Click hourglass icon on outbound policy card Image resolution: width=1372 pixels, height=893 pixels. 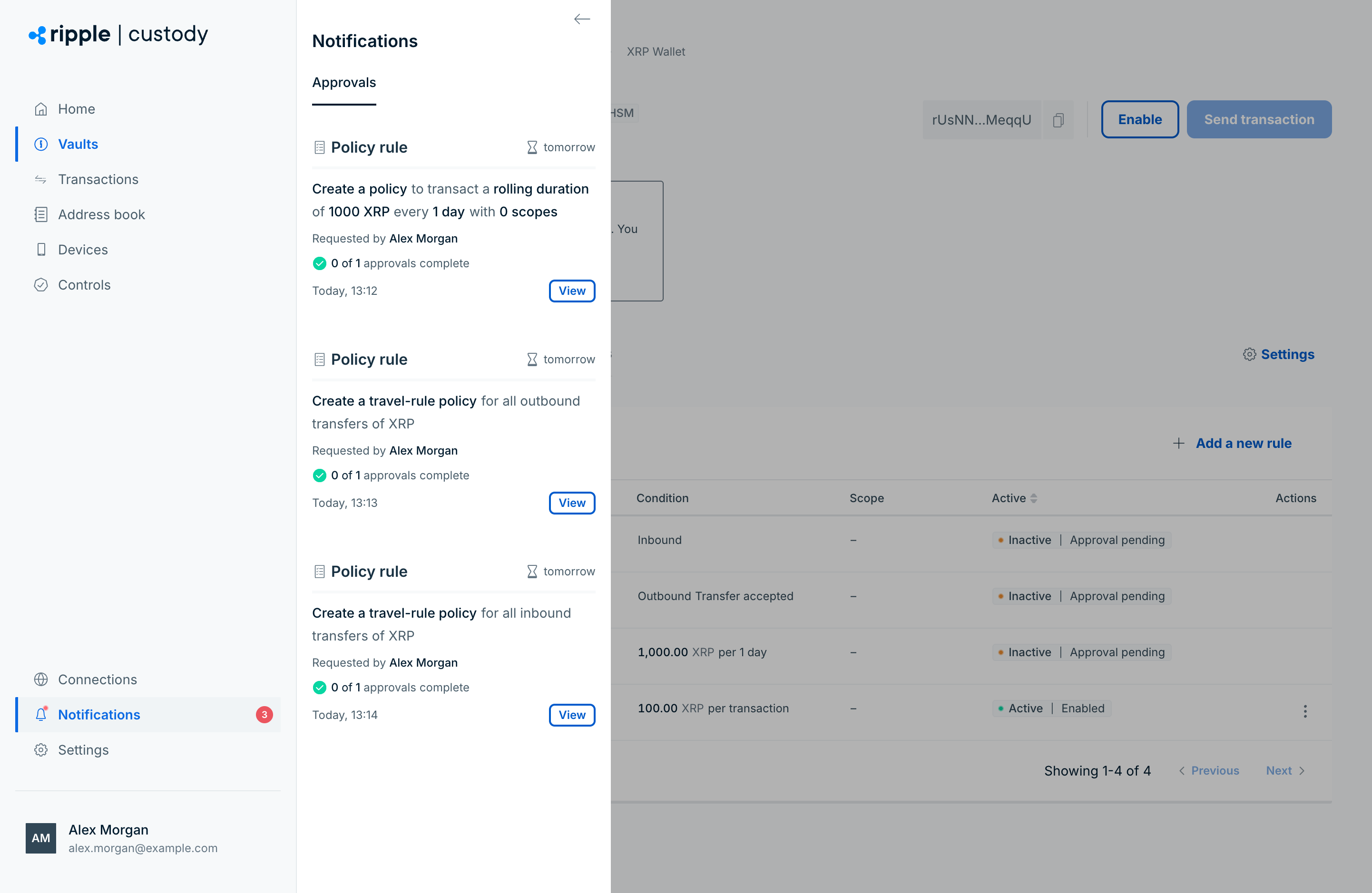[x=532, y=359]
